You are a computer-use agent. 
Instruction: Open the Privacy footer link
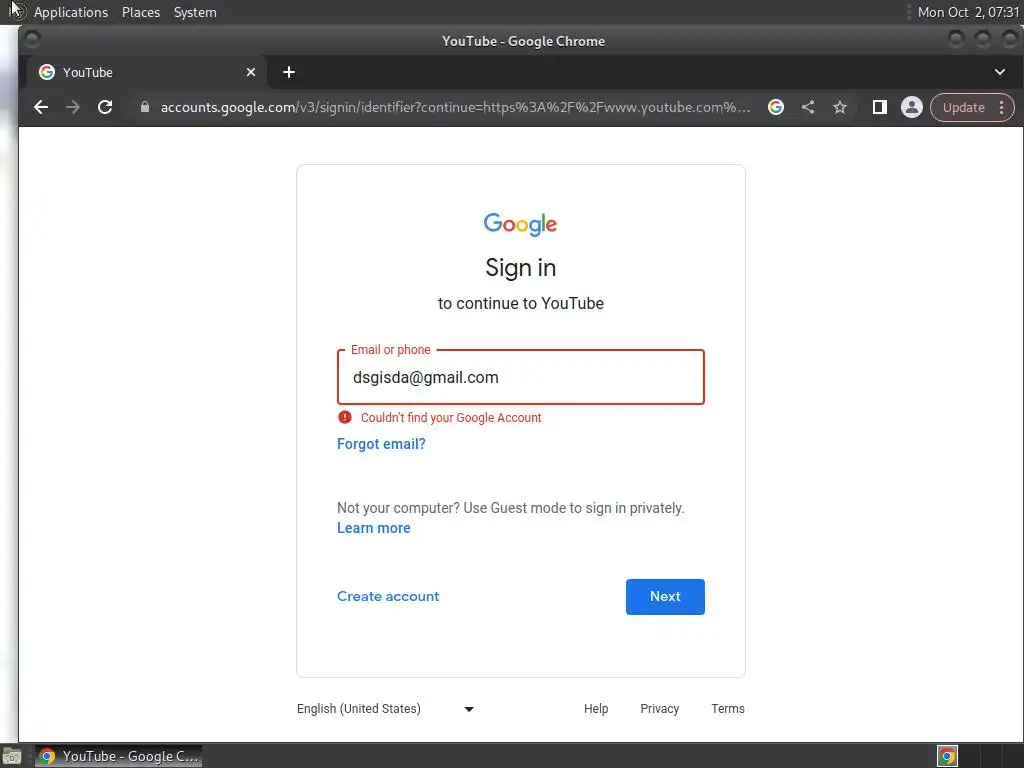[660, 709]
